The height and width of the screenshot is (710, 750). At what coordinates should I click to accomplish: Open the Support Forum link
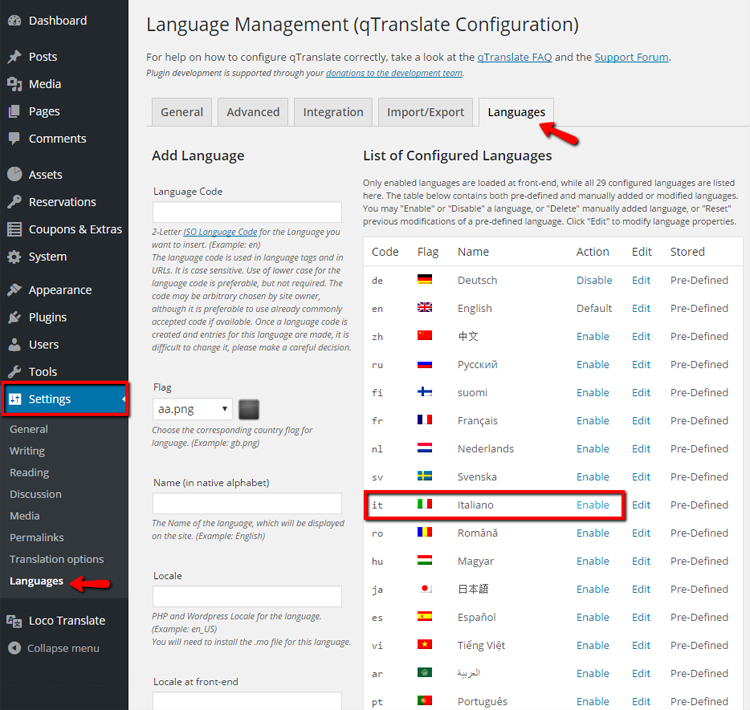click(x=631, y=57)
